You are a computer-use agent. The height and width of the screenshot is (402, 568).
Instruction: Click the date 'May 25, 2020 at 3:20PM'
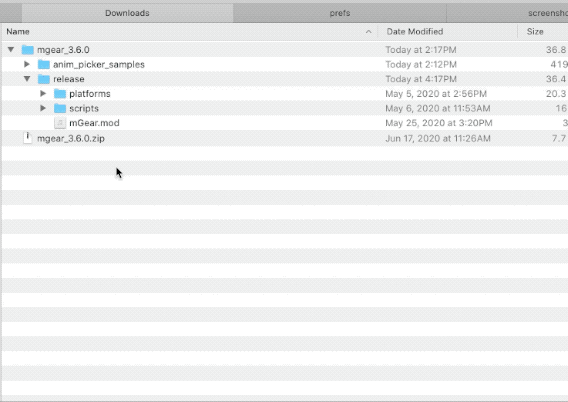coord(439,123)
